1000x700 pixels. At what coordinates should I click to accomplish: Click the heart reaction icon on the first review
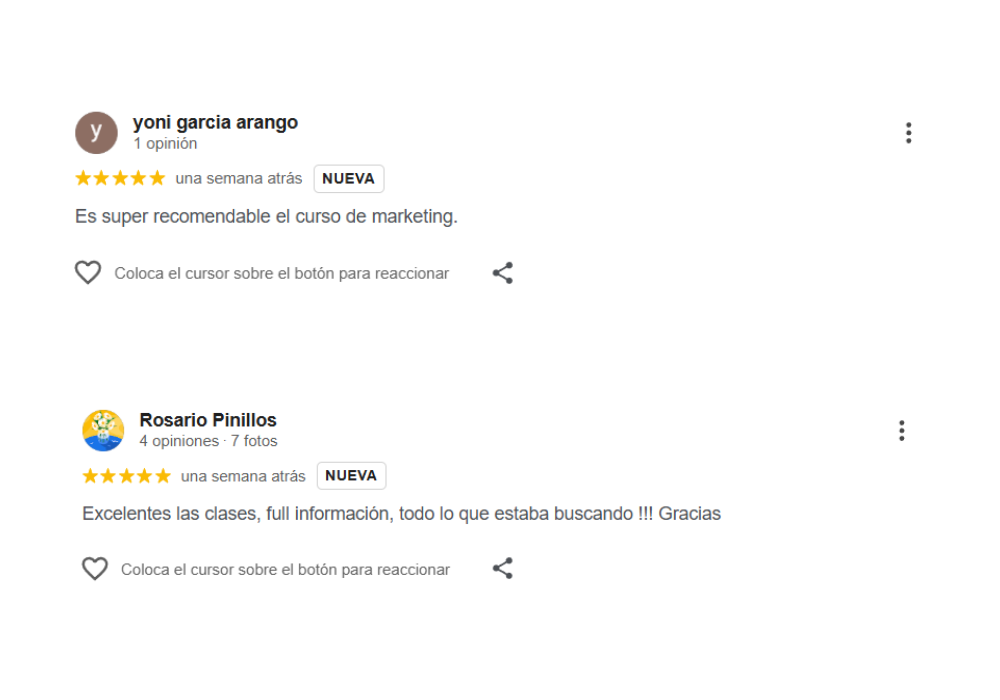click(88, 272)
